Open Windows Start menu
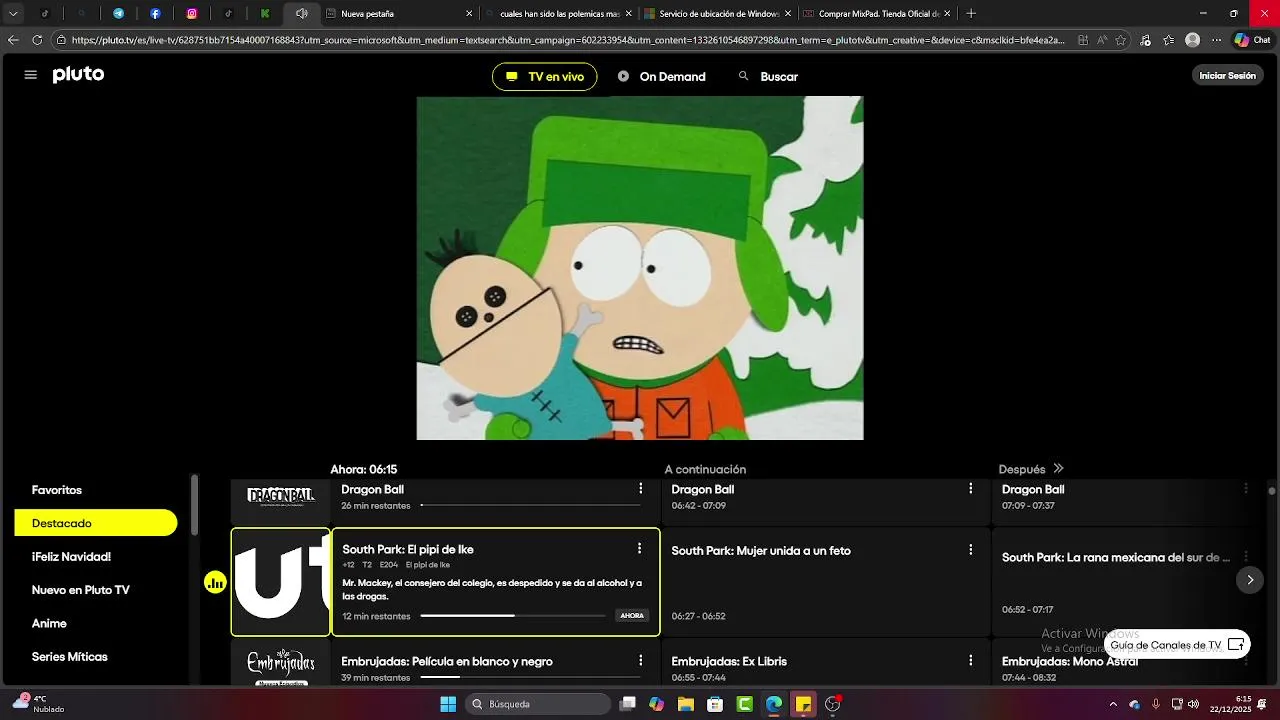This screenshot has width=1280, height=720. point(447,704)
